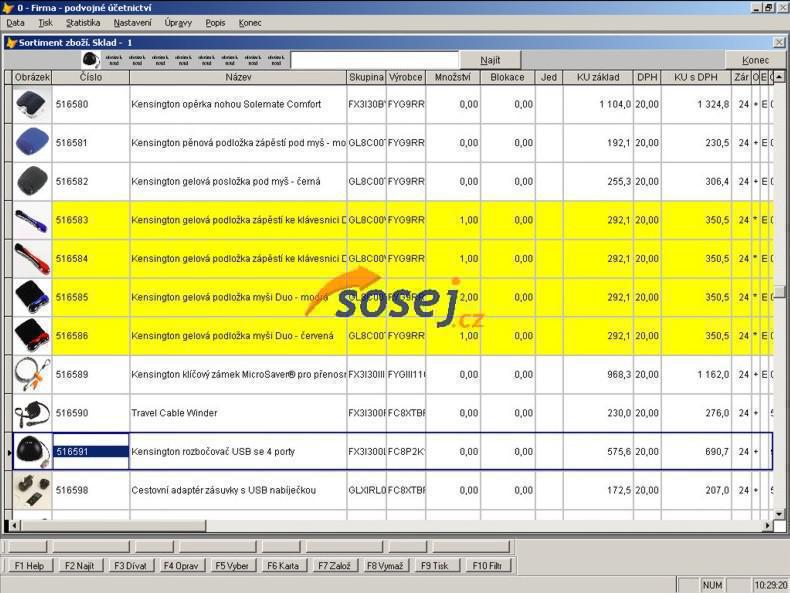This screenshot has width=790, height=593.
Task: Select thumbnail of item 516585 mouse pad
Action: coord(32,297)
